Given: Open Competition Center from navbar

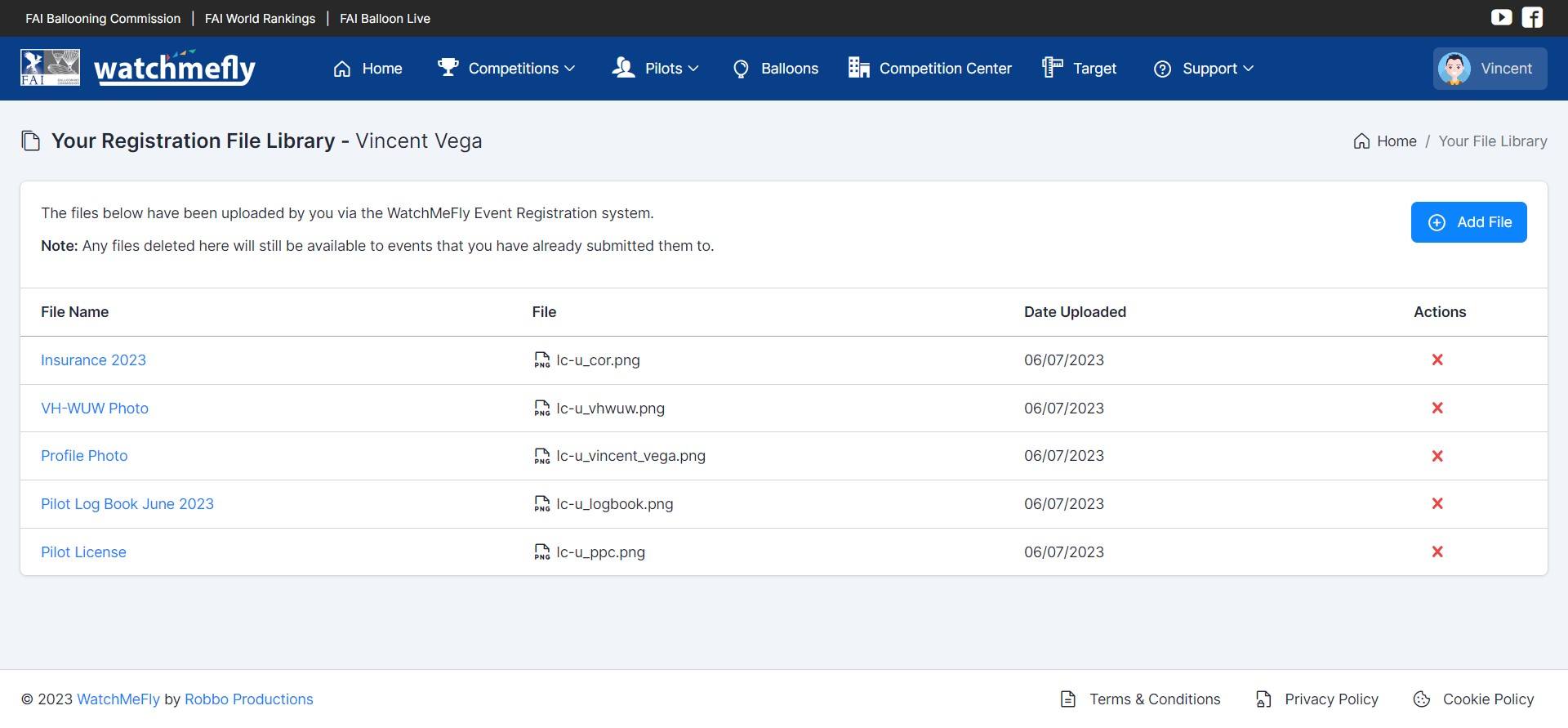Looking at the screenshot, I should tap(930, 69).
